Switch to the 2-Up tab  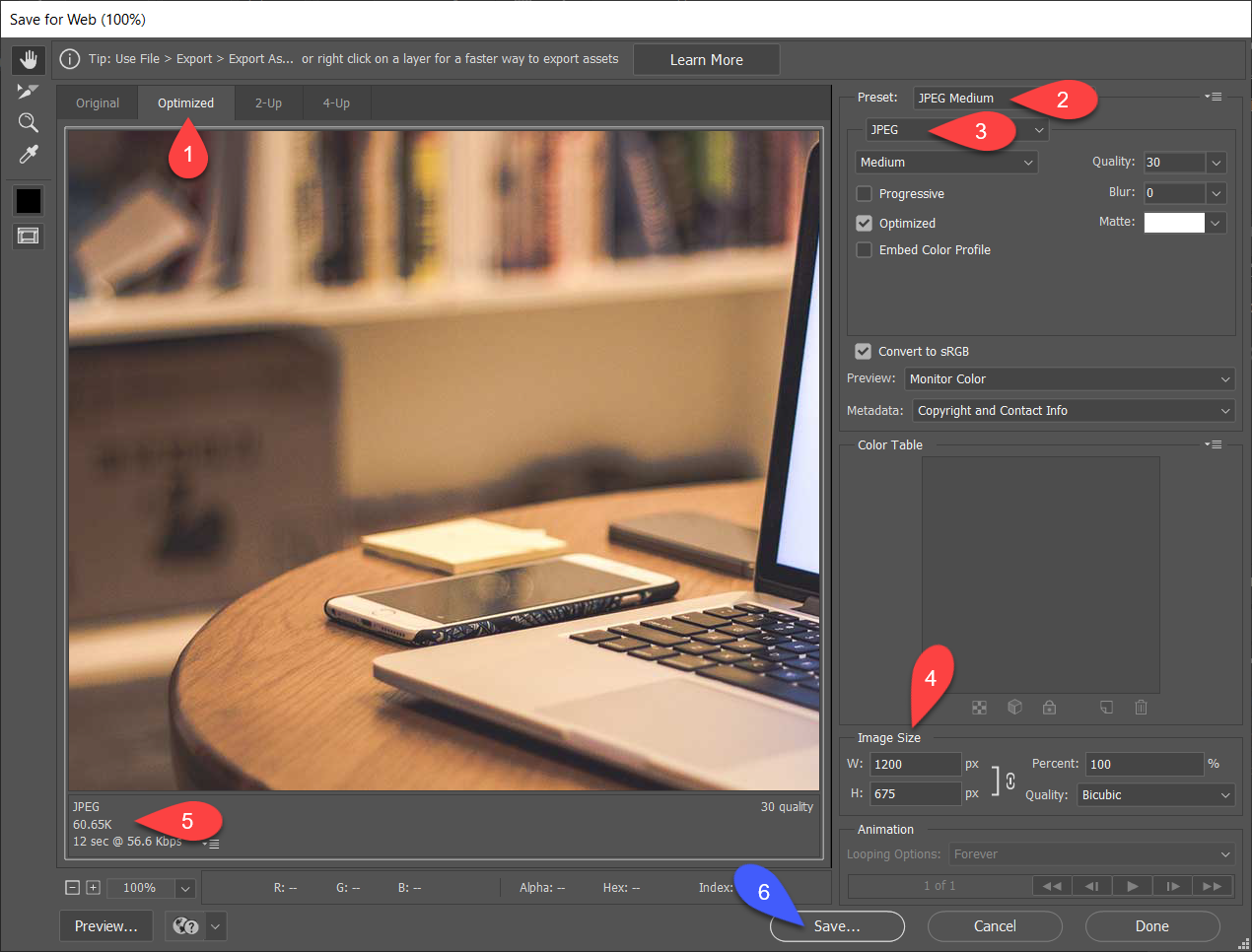pos(268,103)
